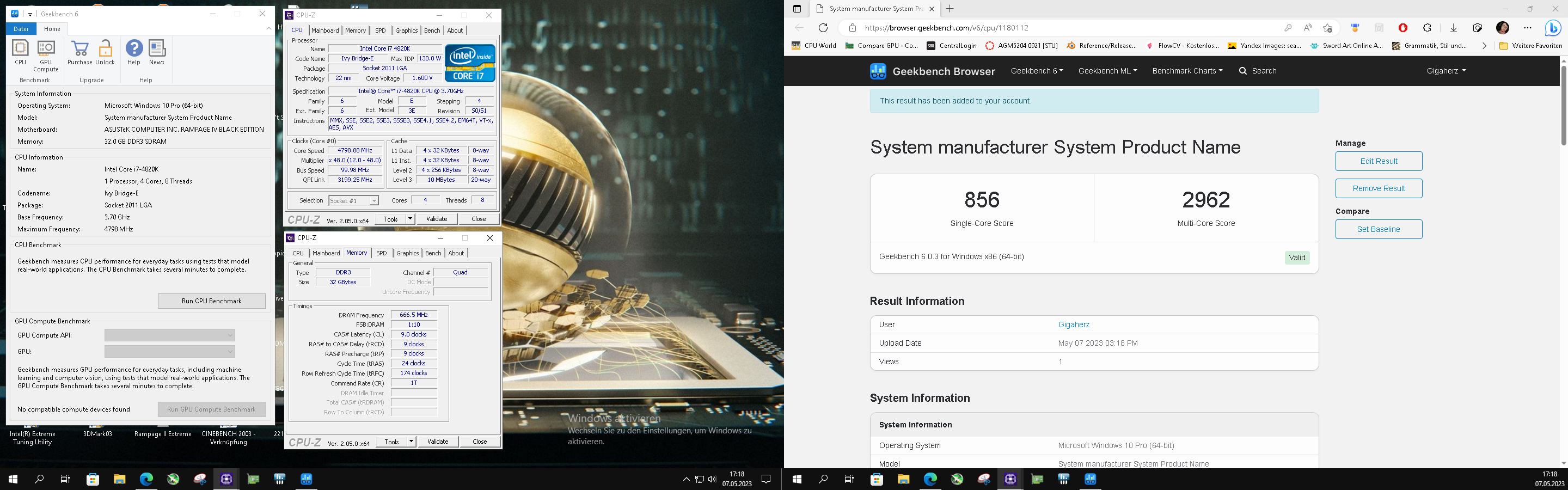Open the browser extensions puzzle icon
This screenshot has width=1568, height=490.
(1428, 27)
